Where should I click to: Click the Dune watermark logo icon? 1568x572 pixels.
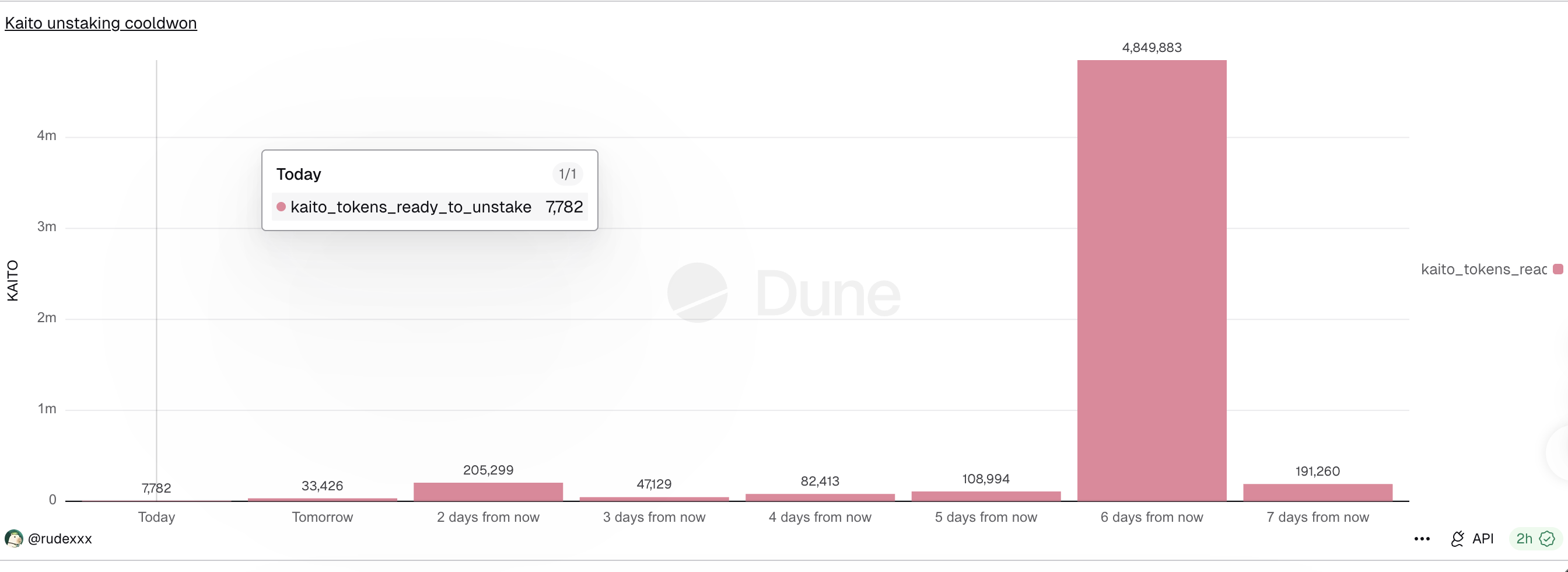(697, 292)
